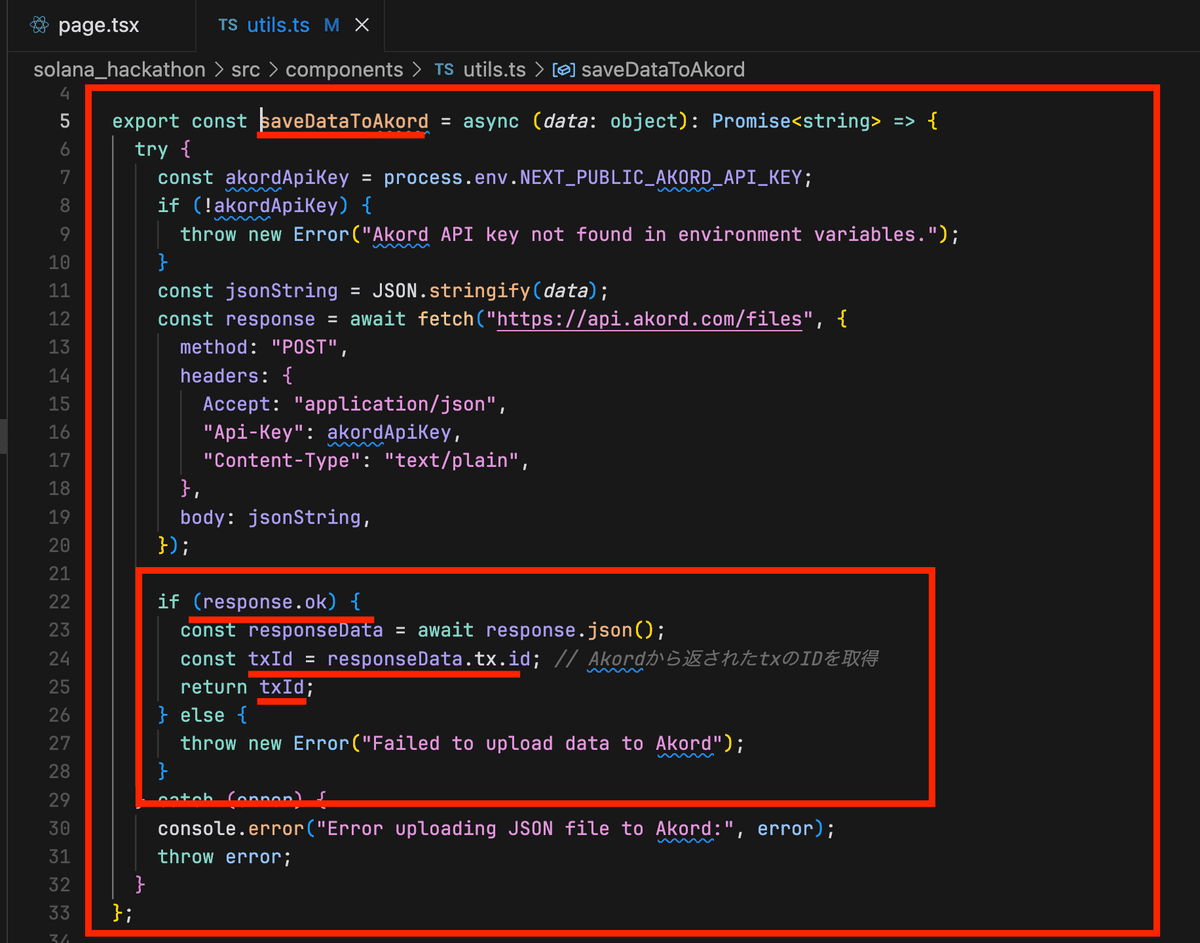
Task: Click the "Api-Key" header name
Action: [x=253, y=432]
